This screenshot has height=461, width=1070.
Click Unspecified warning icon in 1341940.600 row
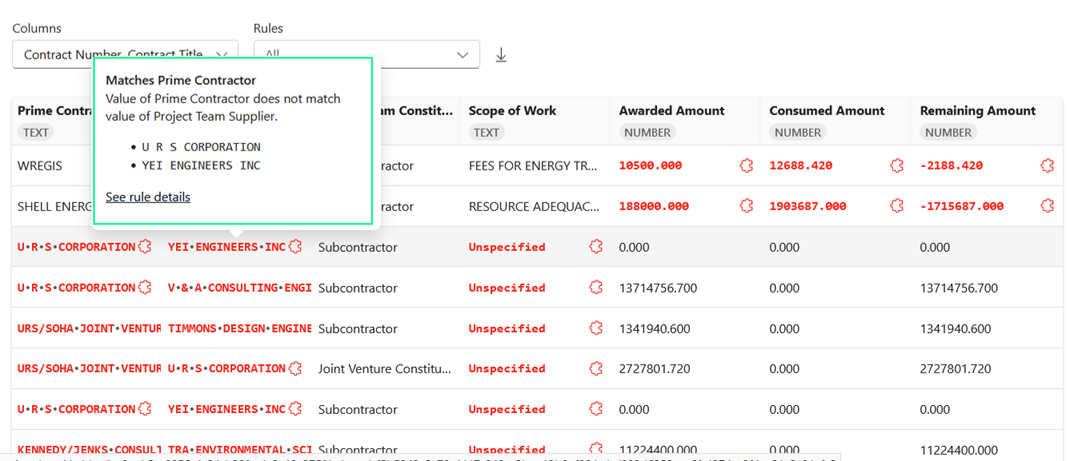[x=596, y=328]
